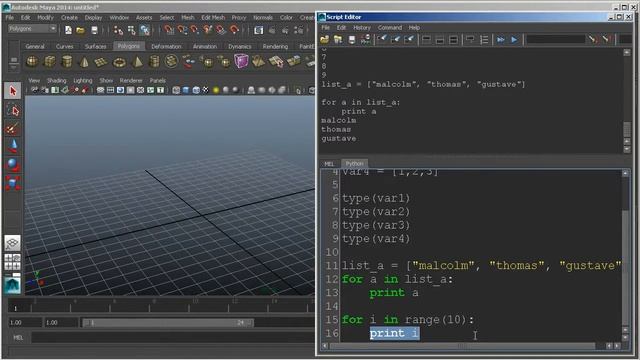Toggle Show Line Numbers in Script Editor
640x360 pixels.
coord(484,40)
